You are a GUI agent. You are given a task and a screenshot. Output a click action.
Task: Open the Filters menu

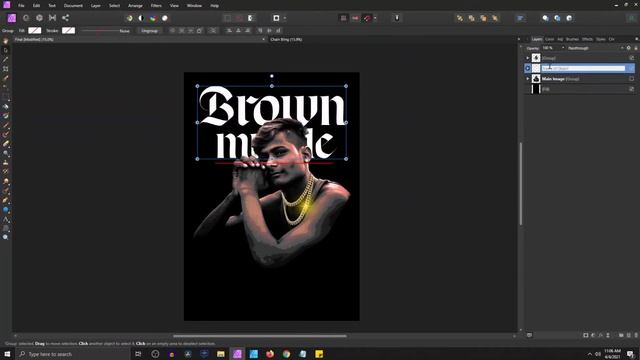click(x=156, y=6)
